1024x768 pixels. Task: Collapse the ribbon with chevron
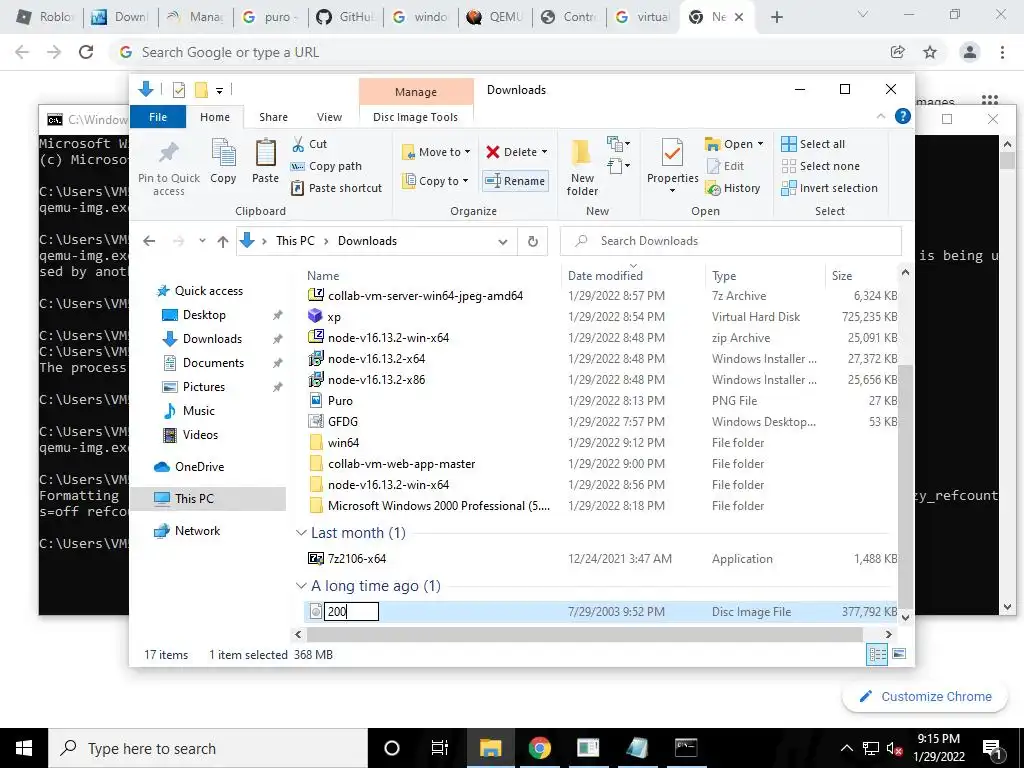click(x=880, y=116)
